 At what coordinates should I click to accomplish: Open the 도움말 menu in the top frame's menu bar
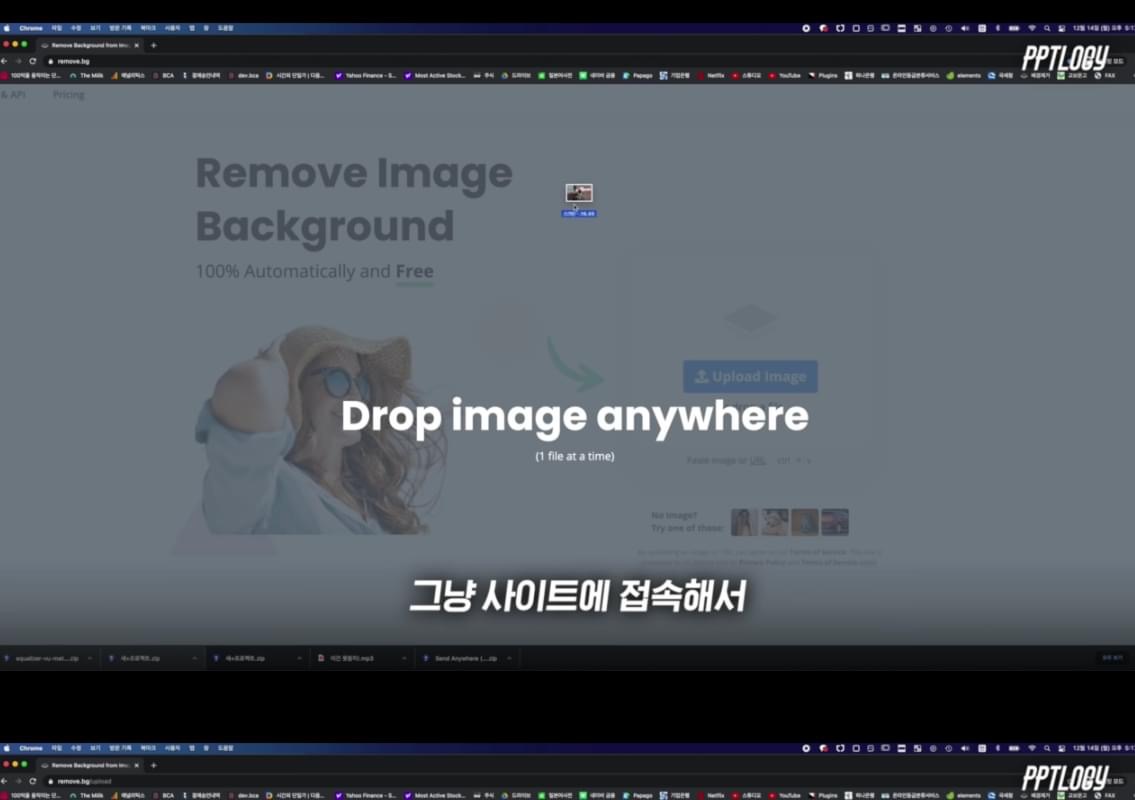tap(225, 28)
